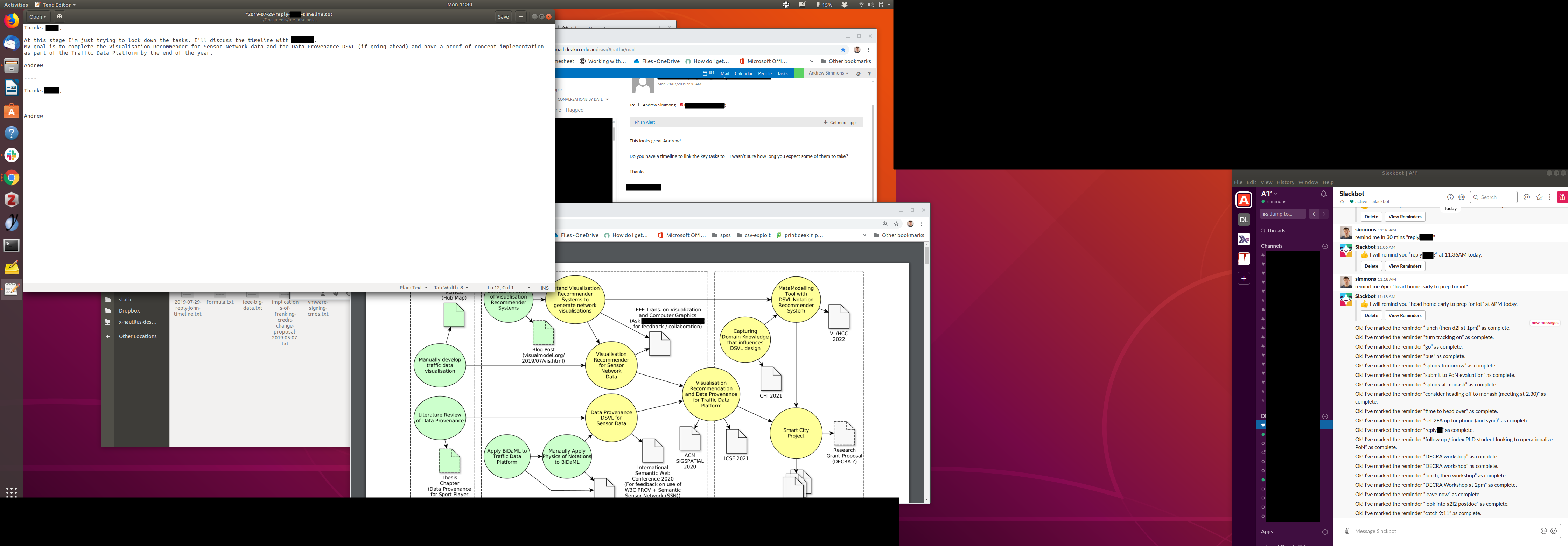Image resolution: width=1568 pixels, height=546 pixels.
Task: Click the Slack conversation settings gear
Action: (x=1462, y=197)
